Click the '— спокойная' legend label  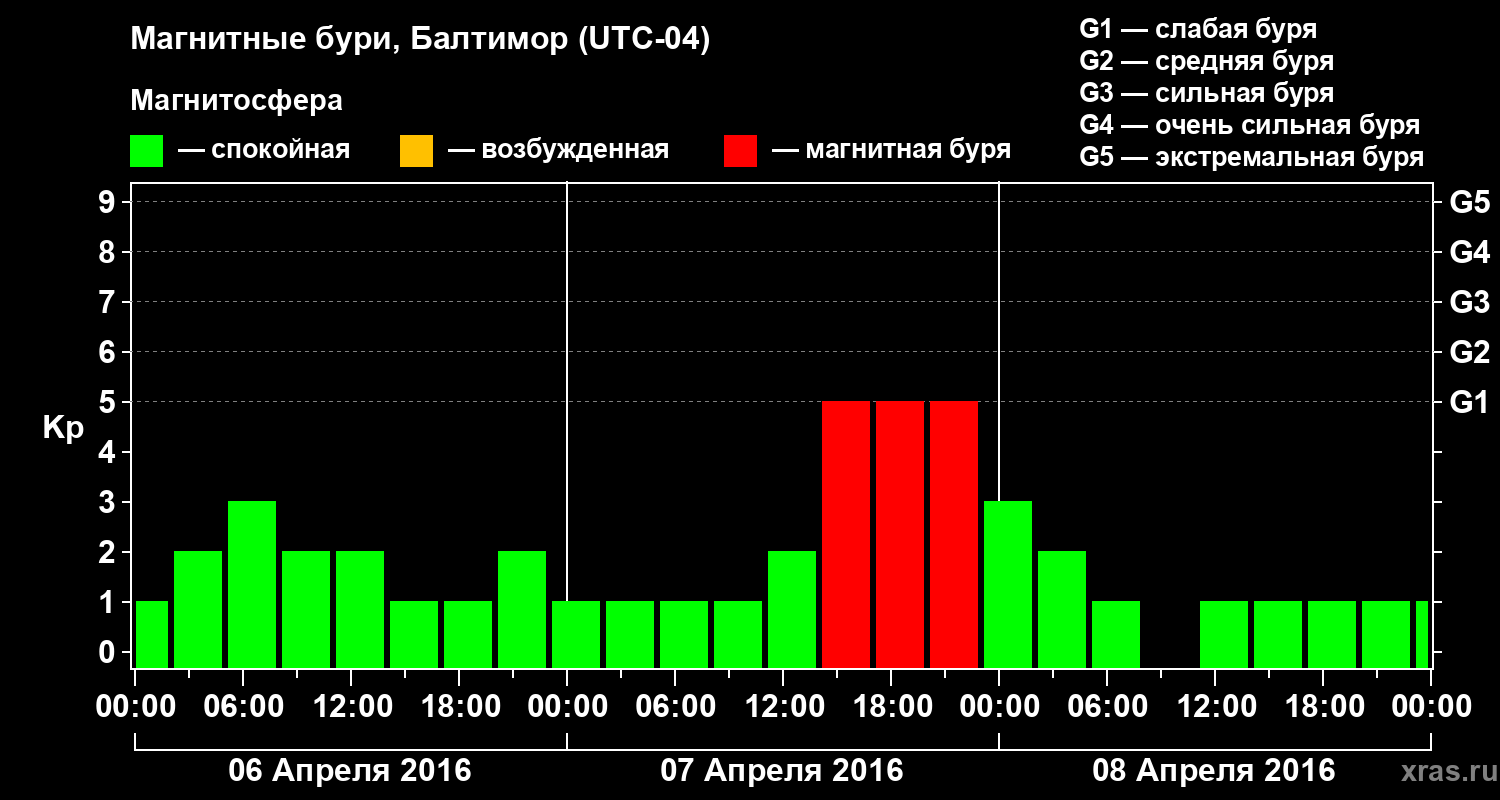click(x=264, y=151)
